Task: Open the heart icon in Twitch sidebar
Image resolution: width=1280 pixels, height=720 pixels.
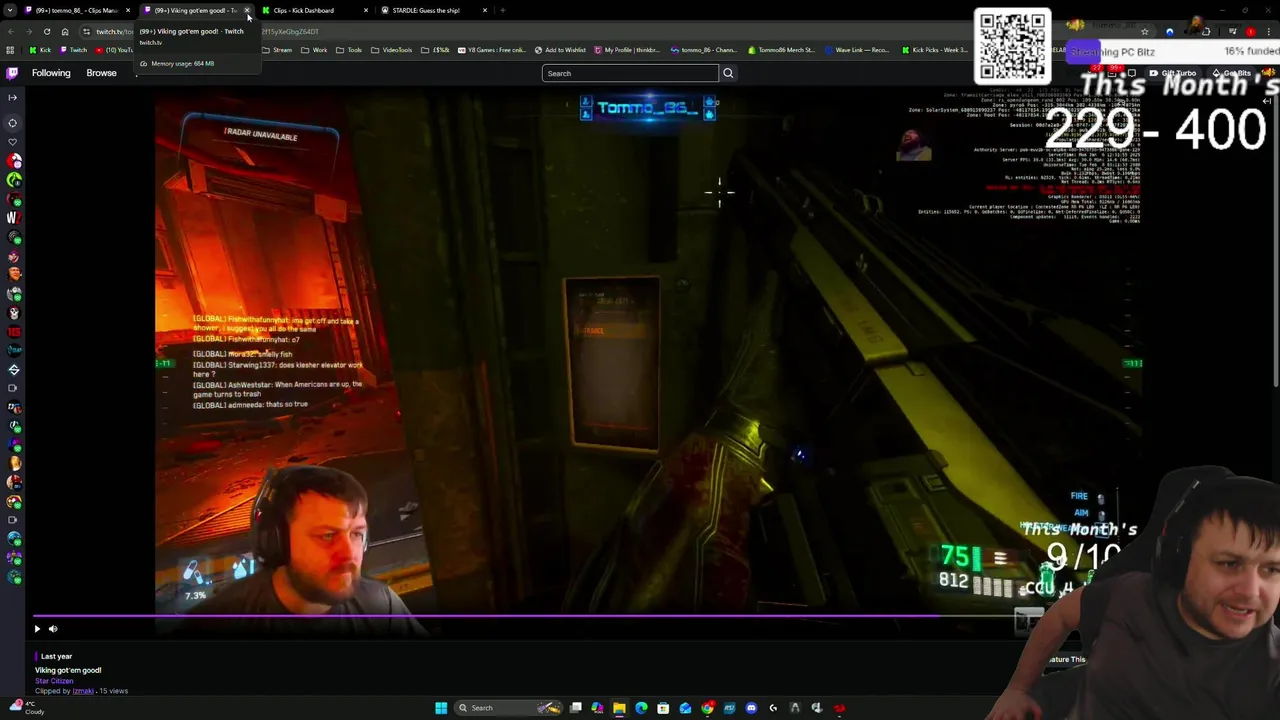Action: coord(13,141)
